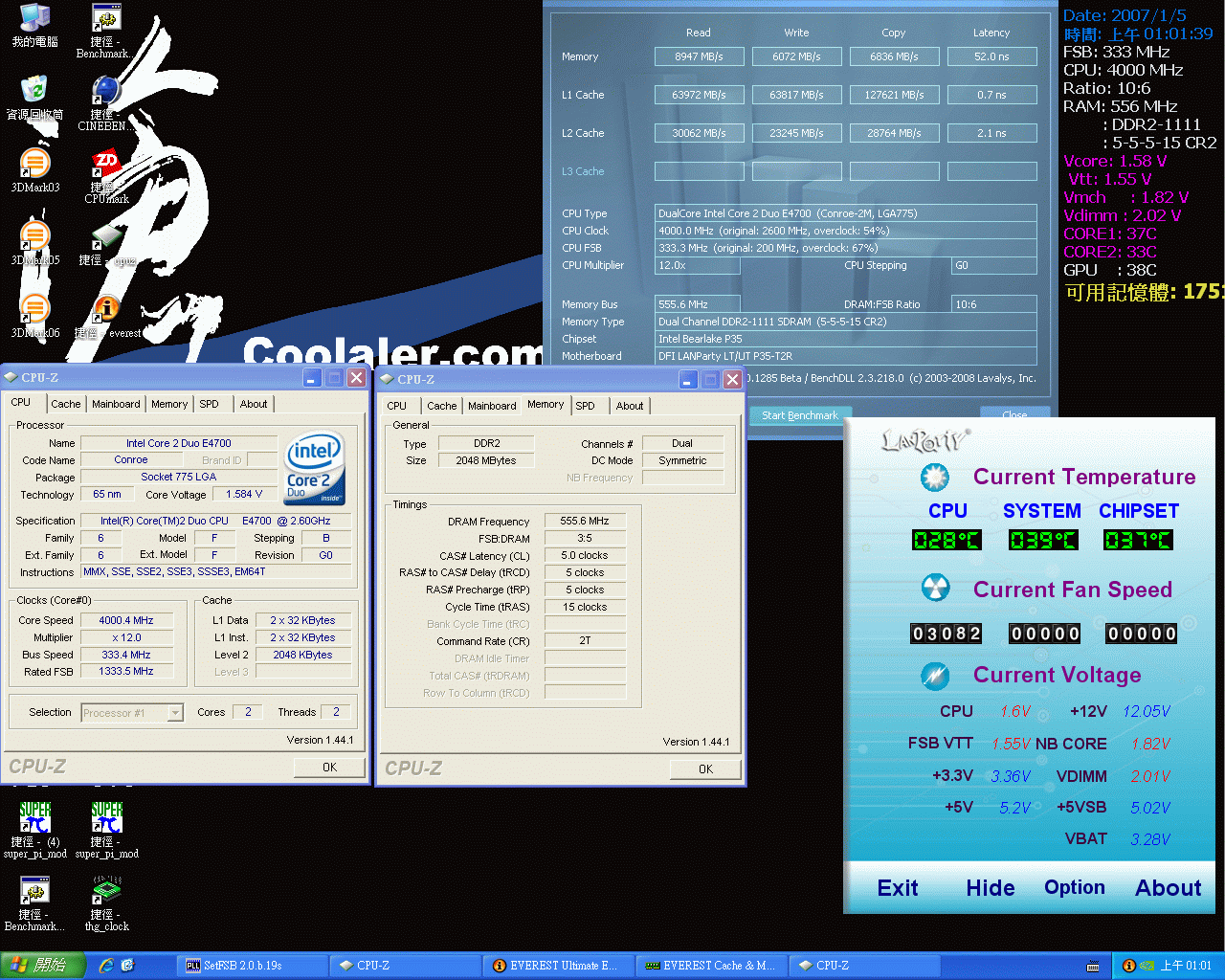Open the 資源回收筒 recycle bin icon

pyautogui.click(x=35, y=99)
